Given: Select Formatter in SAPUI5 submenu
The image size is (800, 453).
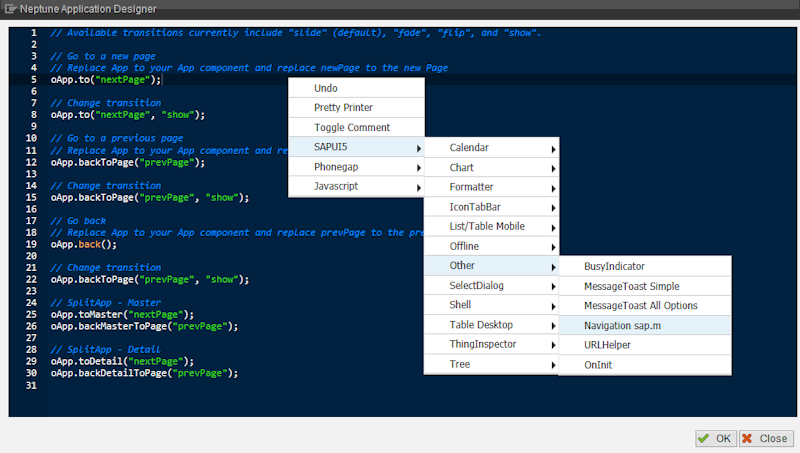Looking at the screenshot, I should [491, 187].
